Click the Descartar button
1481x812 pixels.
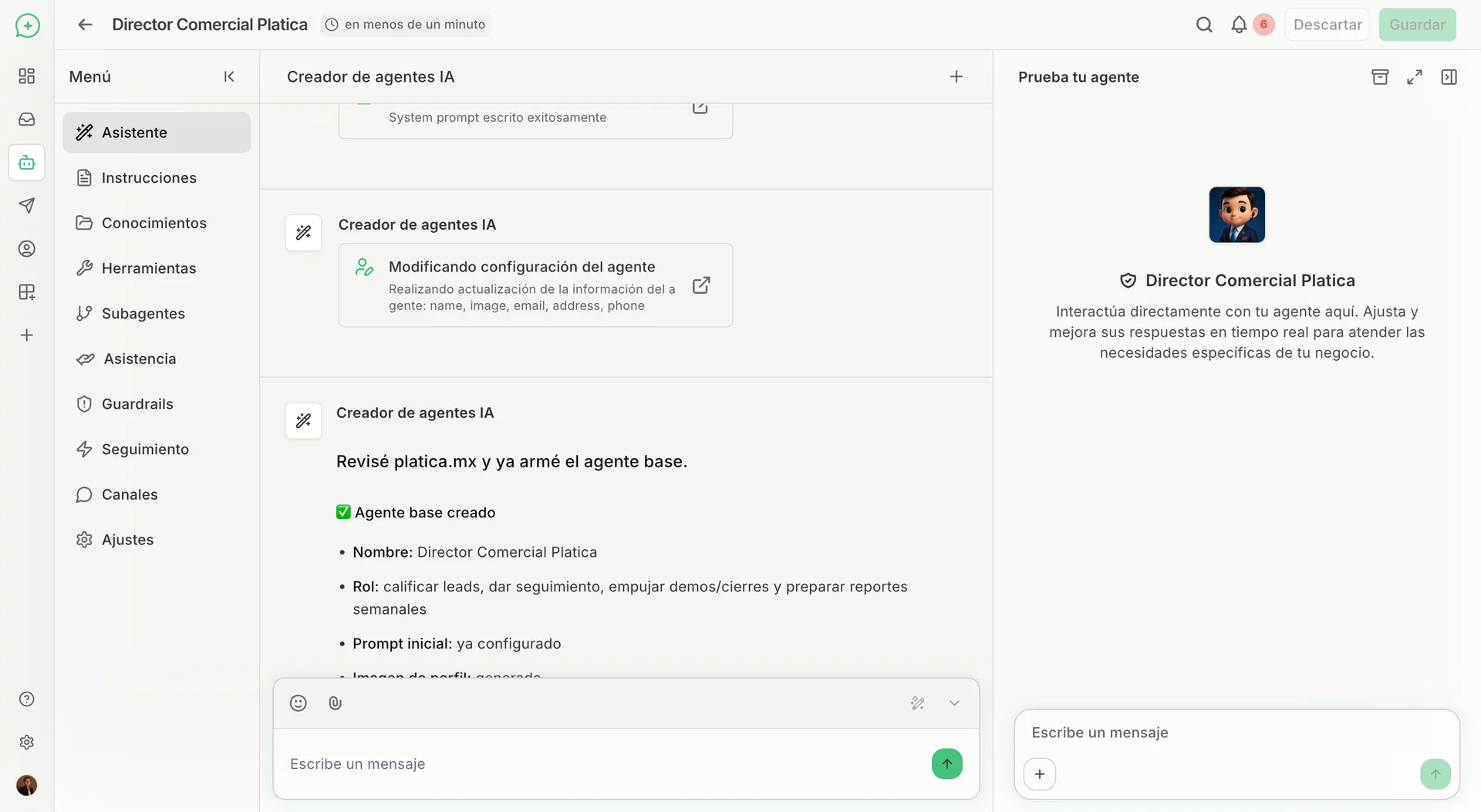point(1328,25)
